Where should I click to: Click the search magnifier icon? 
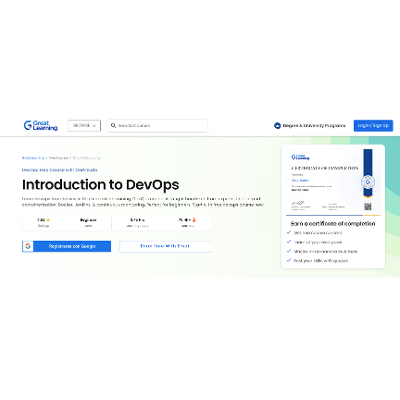(x=113, y=126)
